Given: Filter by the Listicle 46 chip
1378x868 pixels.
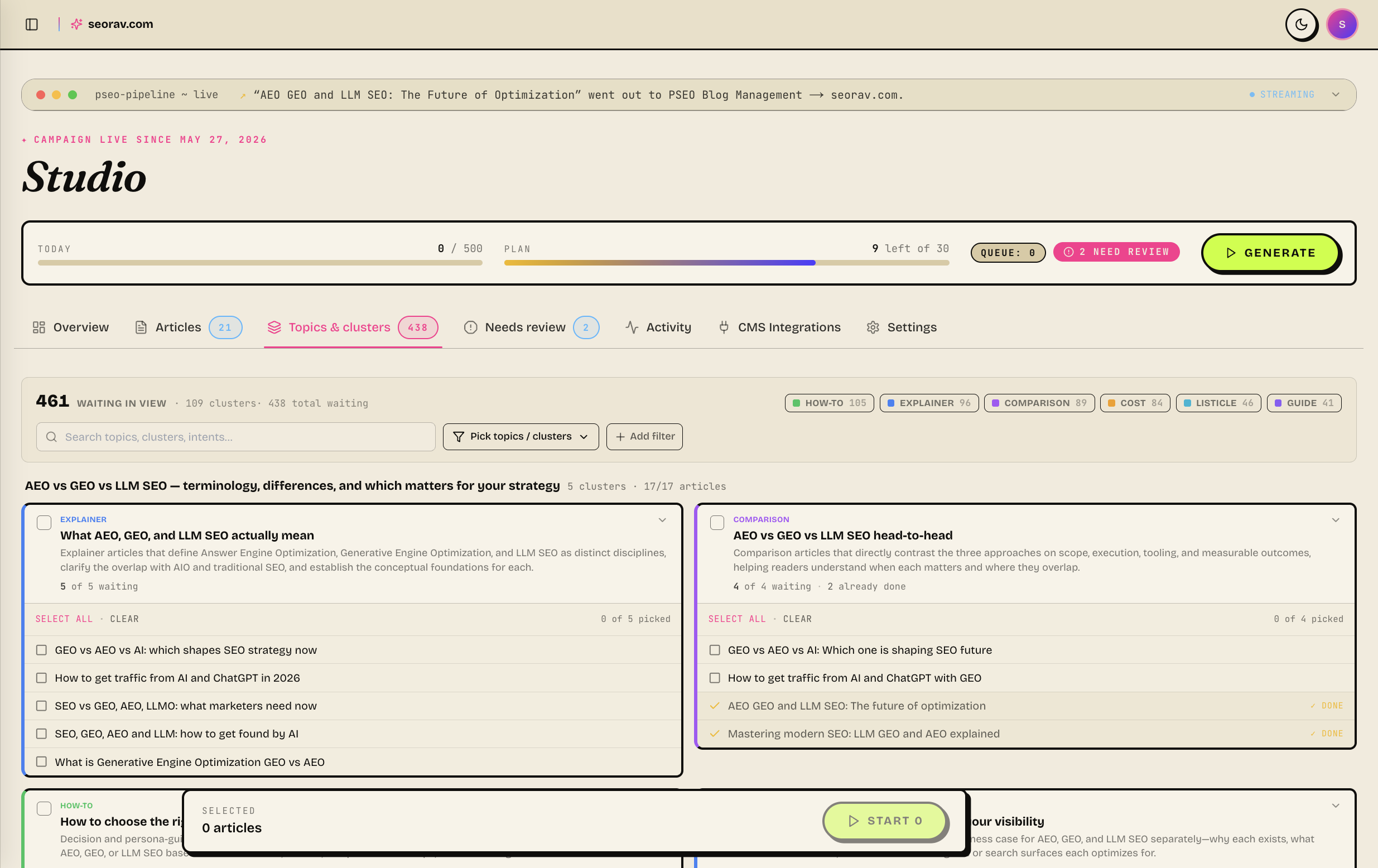Looking at the screenshot, I should [x=1218, y=403].
